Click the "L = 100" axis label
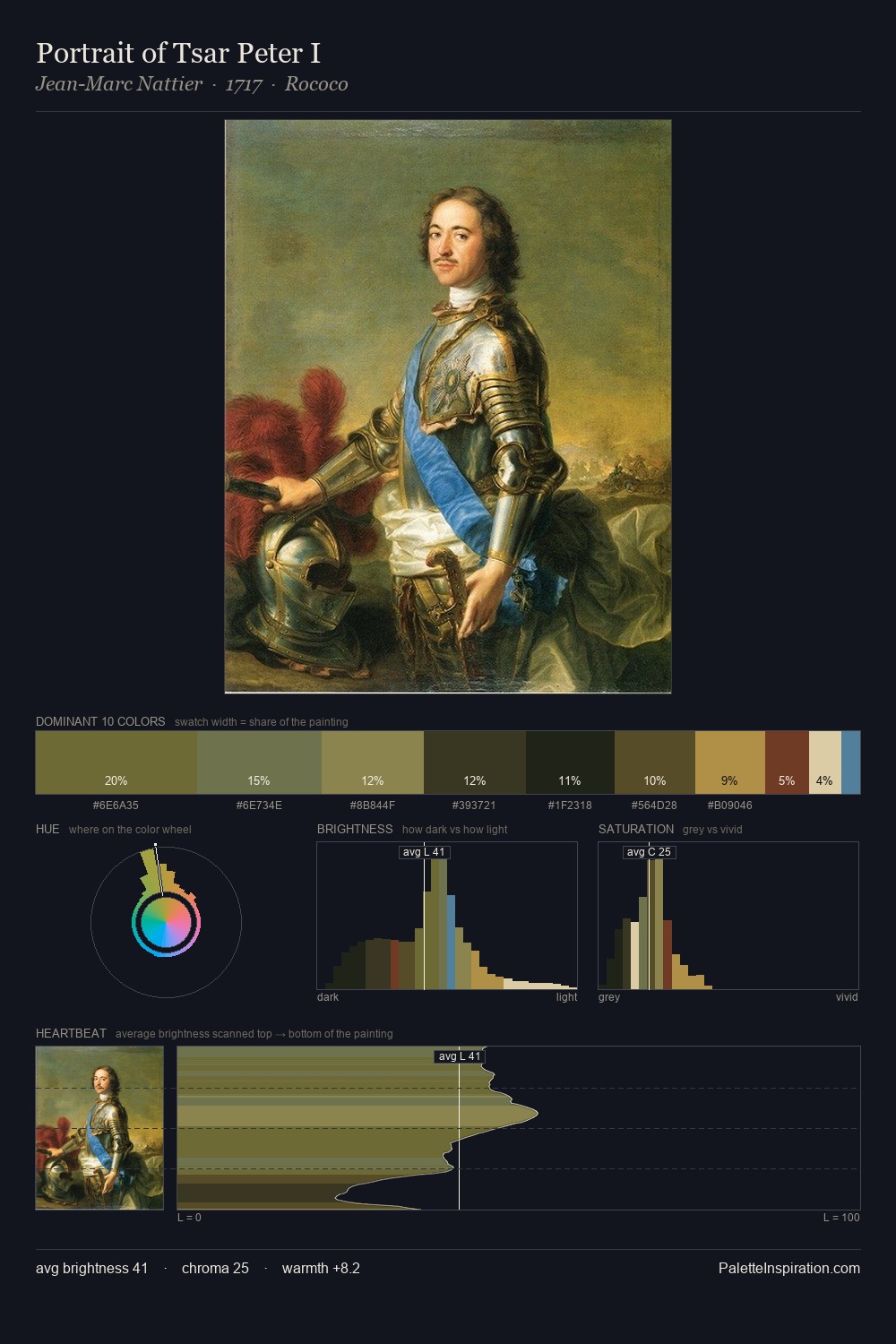Image resolution: width=896 pixels, height=1344 pixels. click(841, 1218)
